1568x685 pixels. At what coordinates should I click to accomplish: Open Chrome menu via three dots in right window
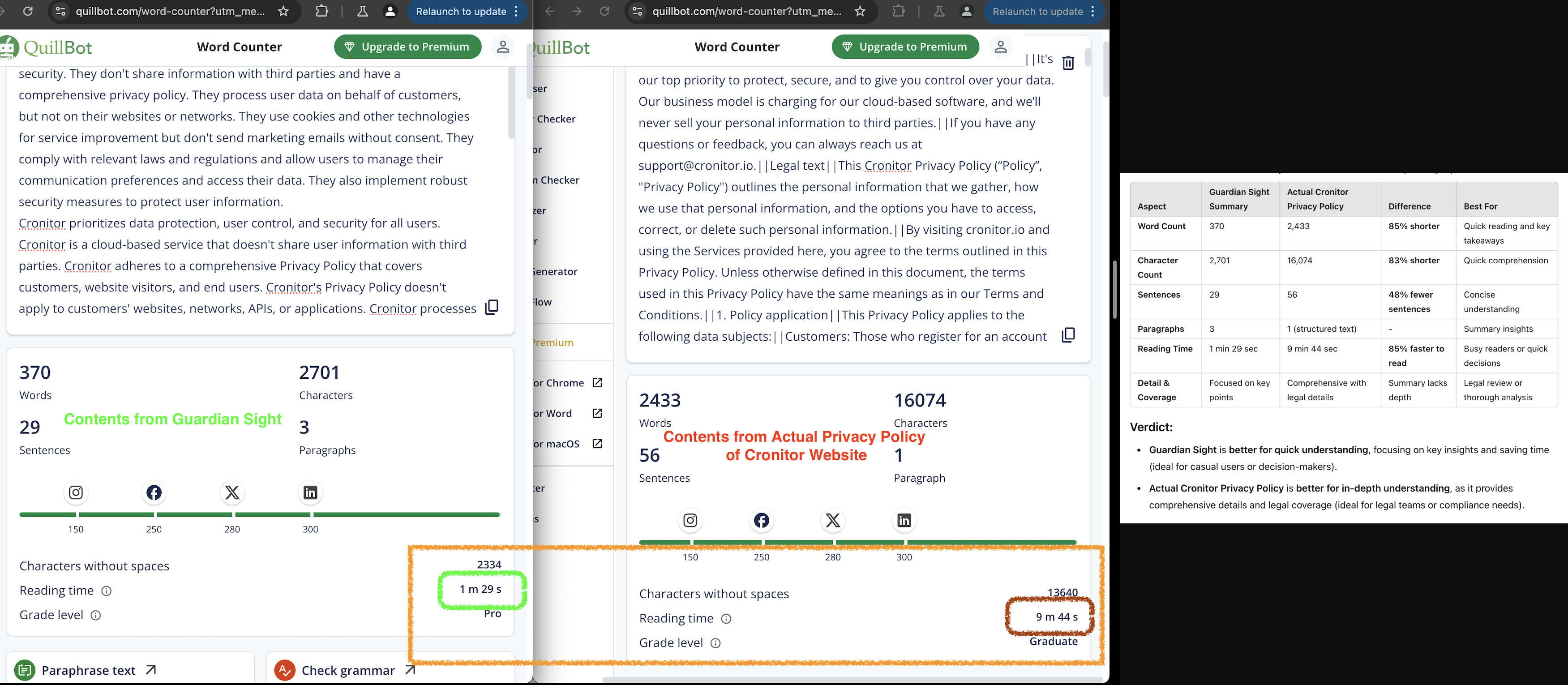1092,11
